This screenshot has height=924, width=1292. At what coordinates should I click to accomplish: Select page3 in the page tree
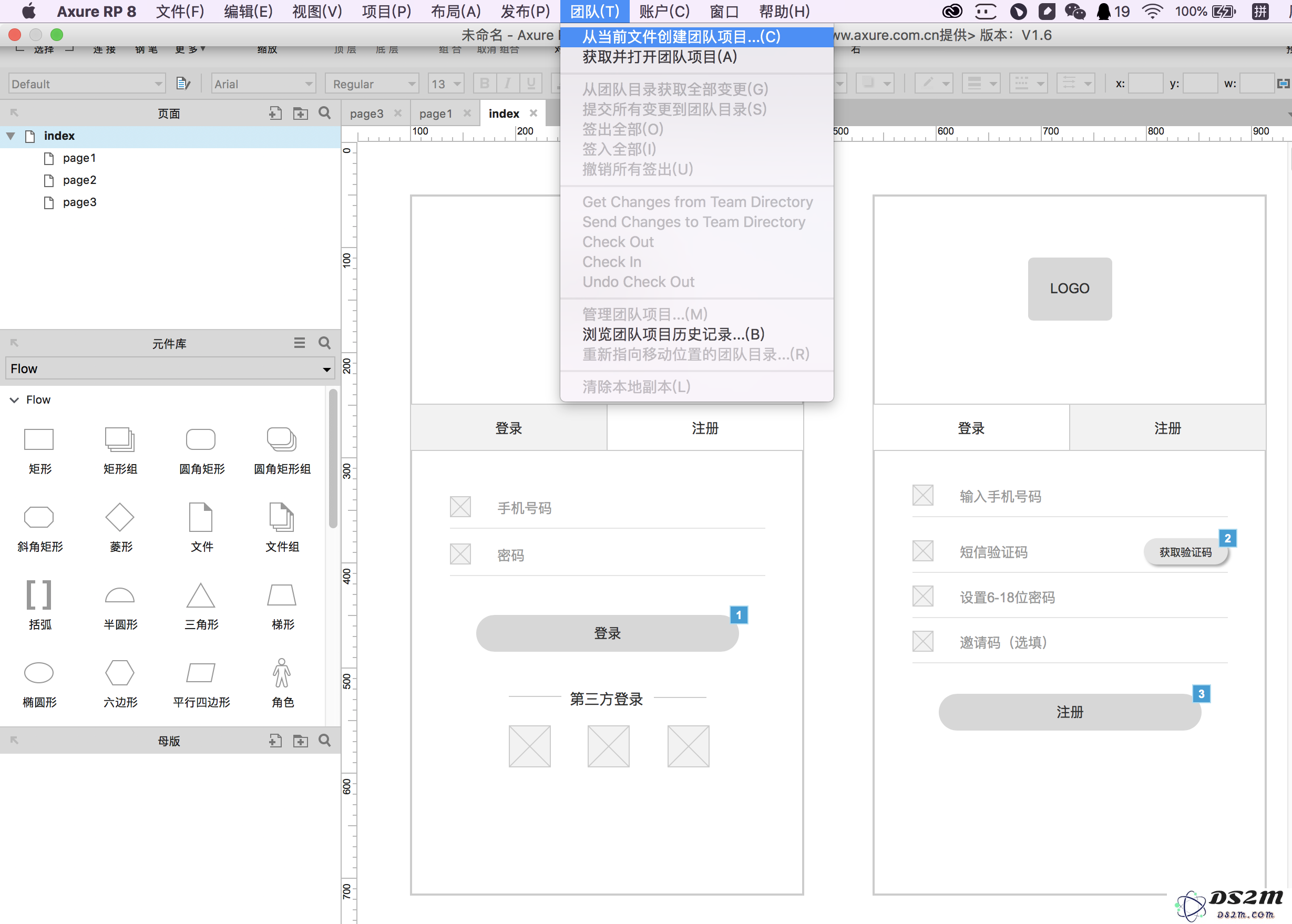tap(79, 202)
